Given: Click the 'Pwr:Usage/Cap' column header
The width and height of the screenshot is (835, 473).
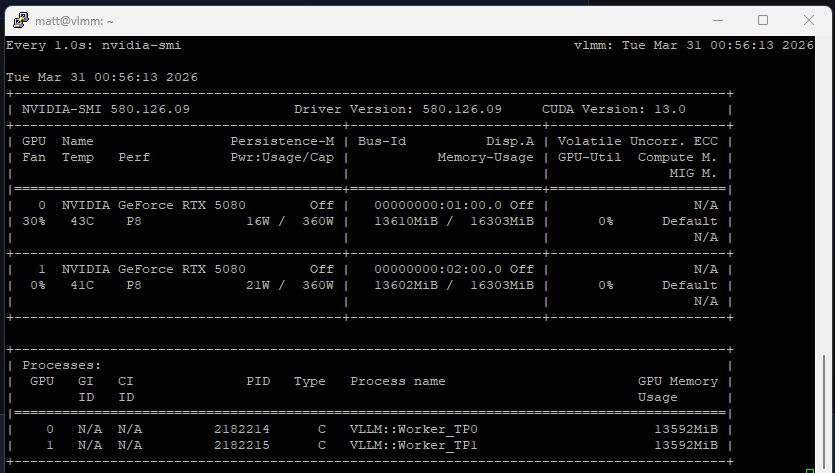Looking at the screenshot, I should [x=282, y=157].
